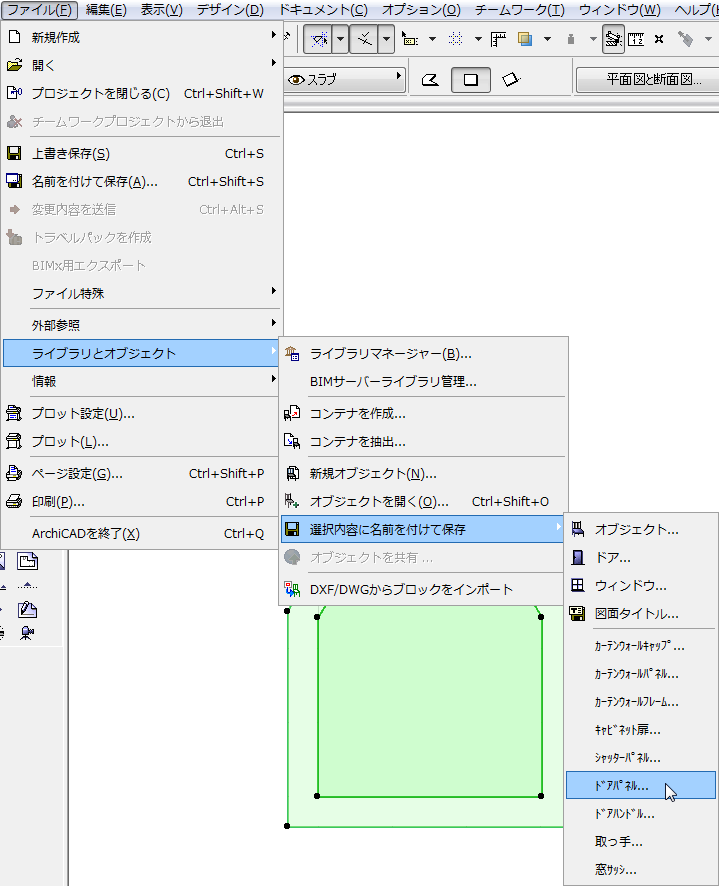Expand the ファイル特殊 submenu
Viewport: 719px width, 886px height.
[142, 293]
